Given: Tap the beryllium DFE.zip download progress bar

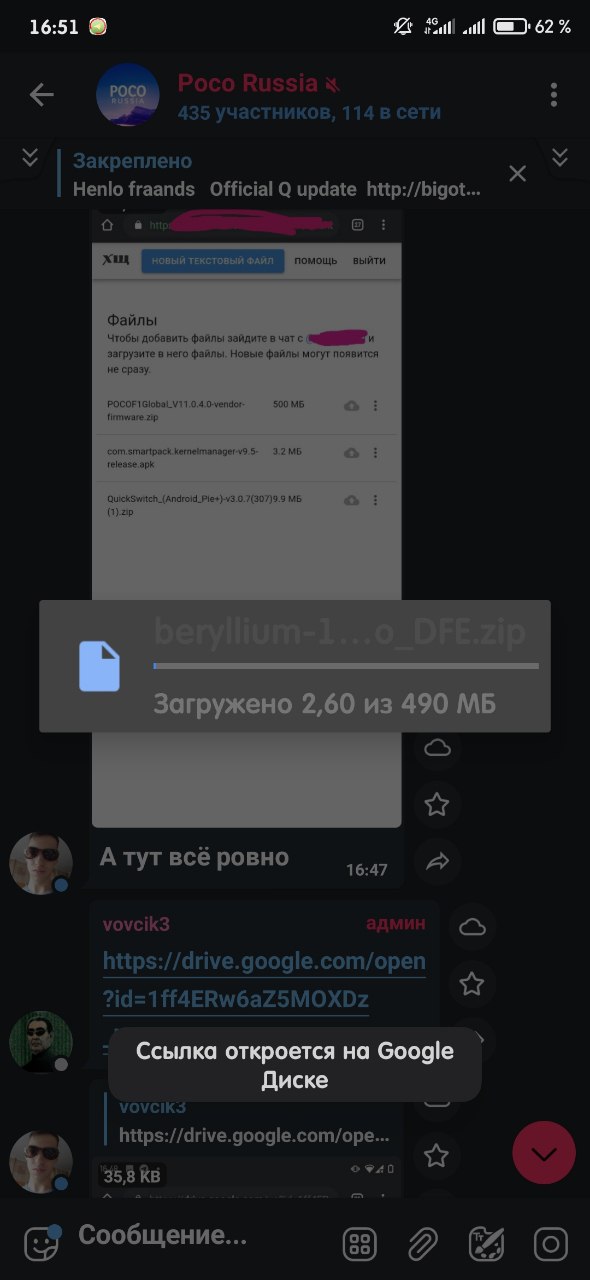Looking at the screenshot, I should pyautogui.click(x=345, y=665).
